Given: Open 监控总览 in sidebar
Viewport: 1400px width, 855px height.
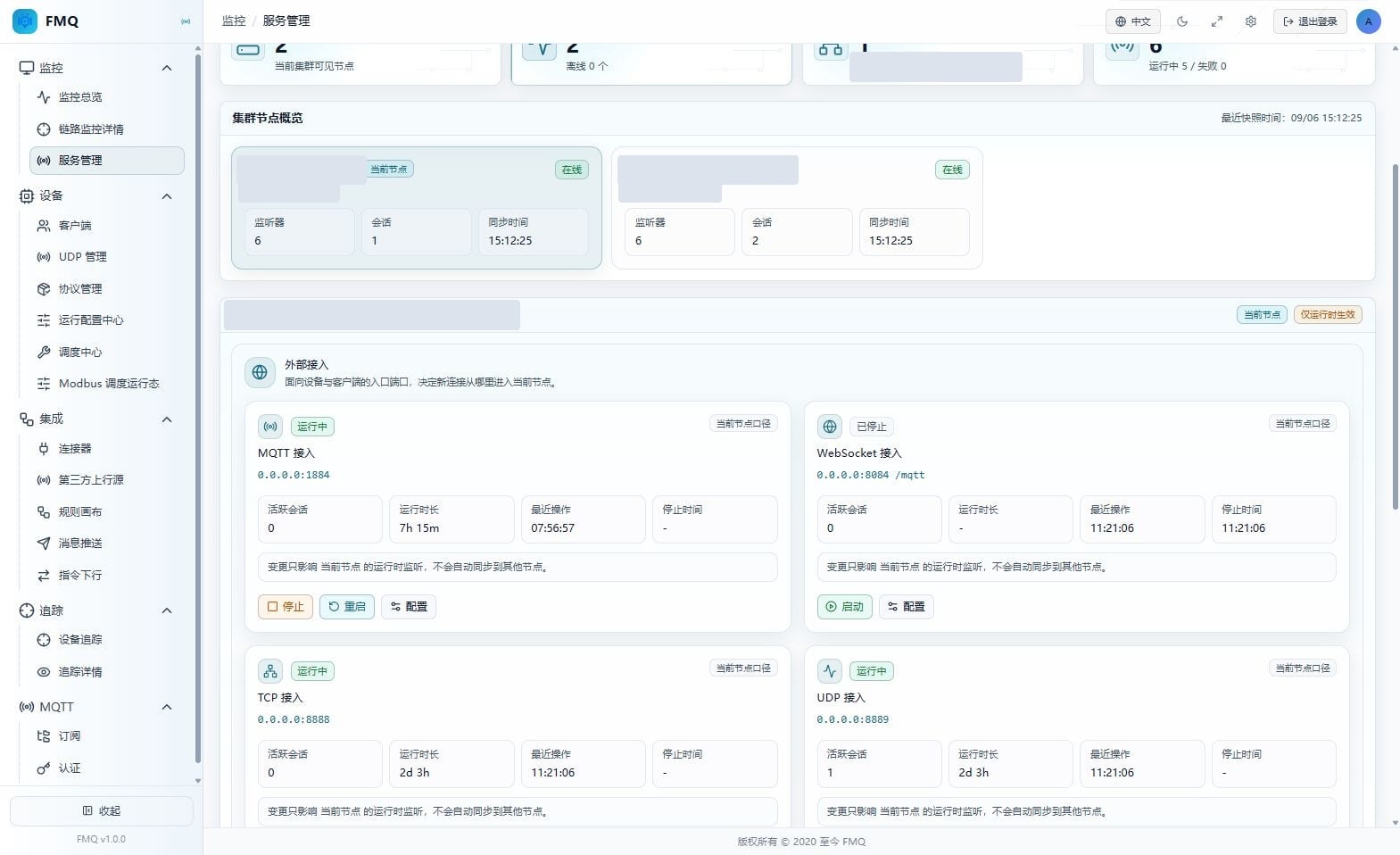Looking at the screenshot, I should coord(107,97).
